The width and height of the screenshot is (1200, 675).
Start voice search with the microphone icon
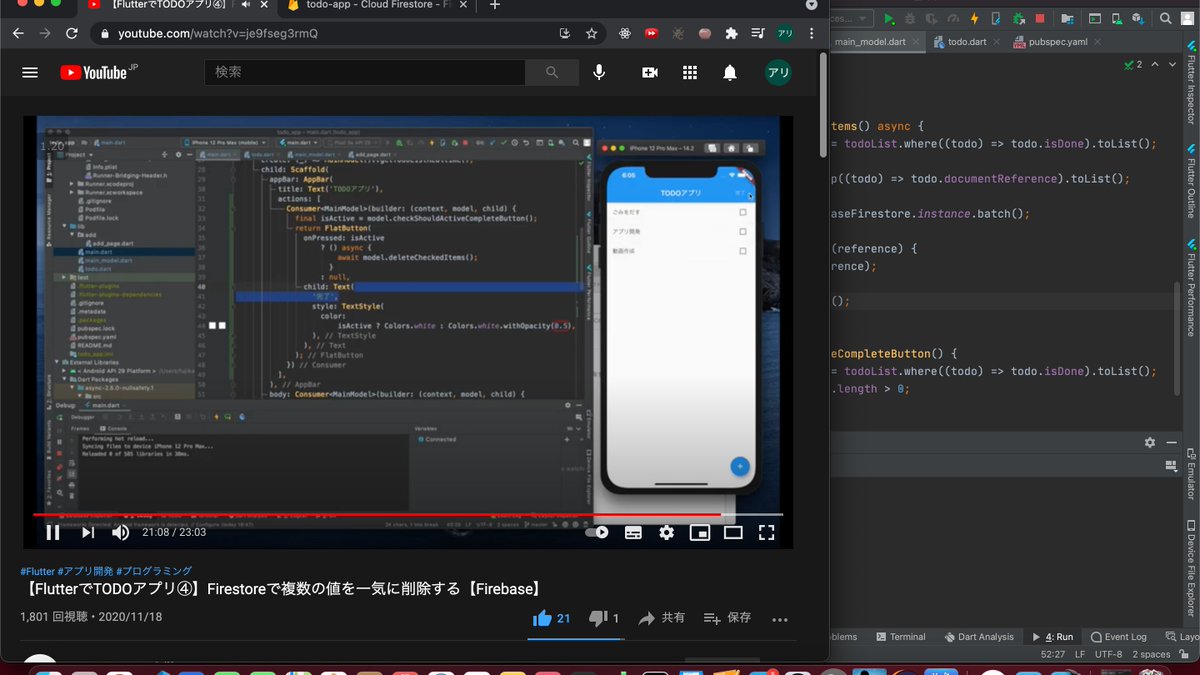coord(599,73)
